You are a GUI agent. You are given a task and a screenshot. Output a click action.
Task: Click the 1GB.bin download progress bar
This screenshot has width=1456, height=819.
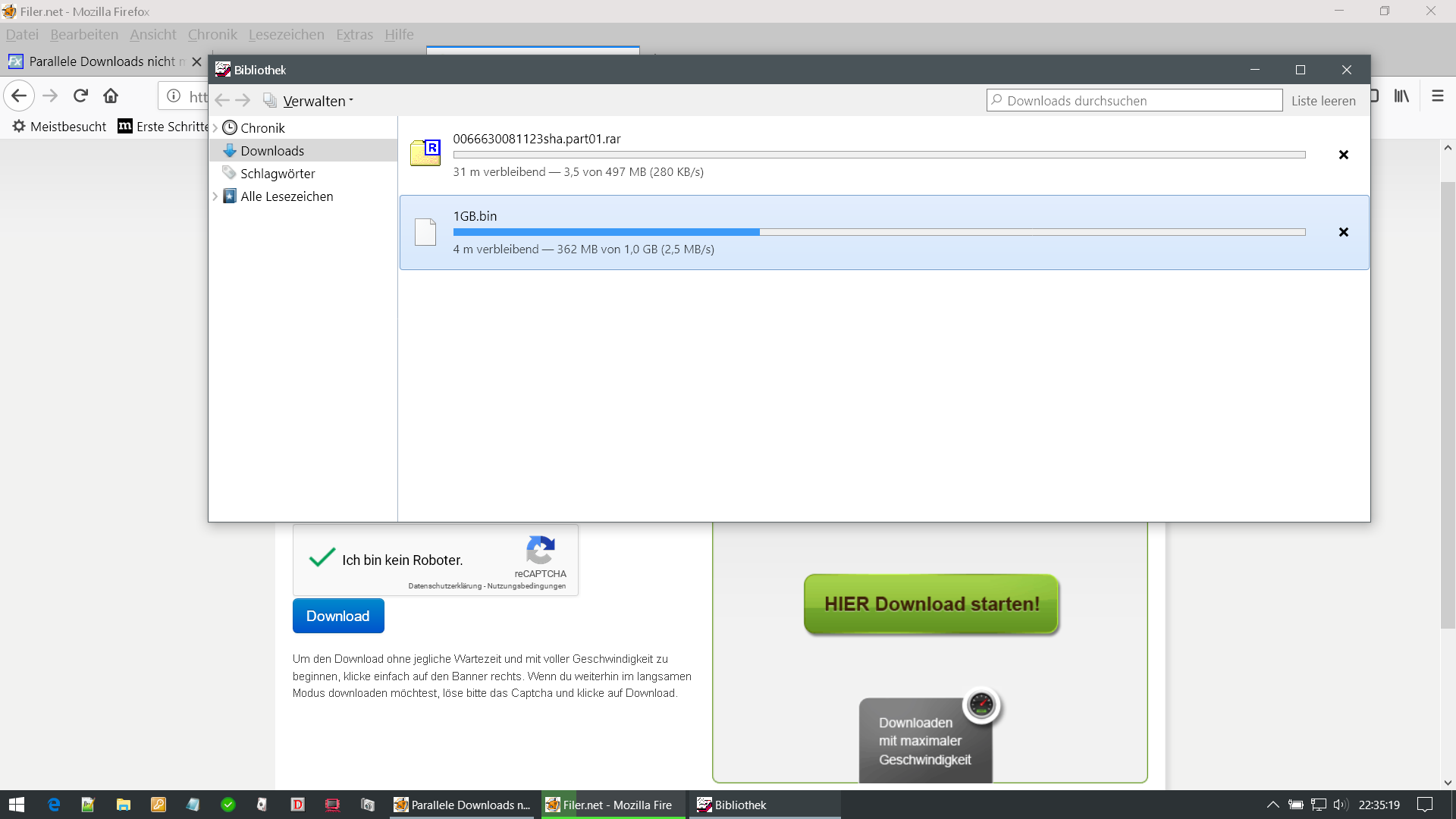[878, 232]
